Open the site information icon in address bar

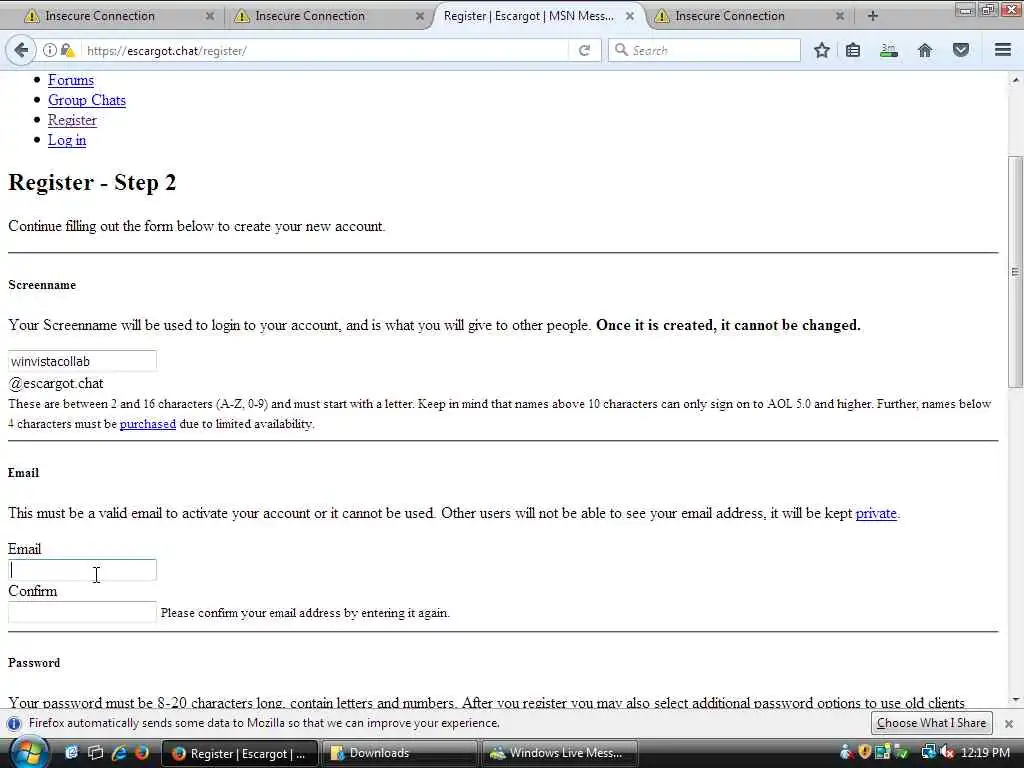[50, 50]
